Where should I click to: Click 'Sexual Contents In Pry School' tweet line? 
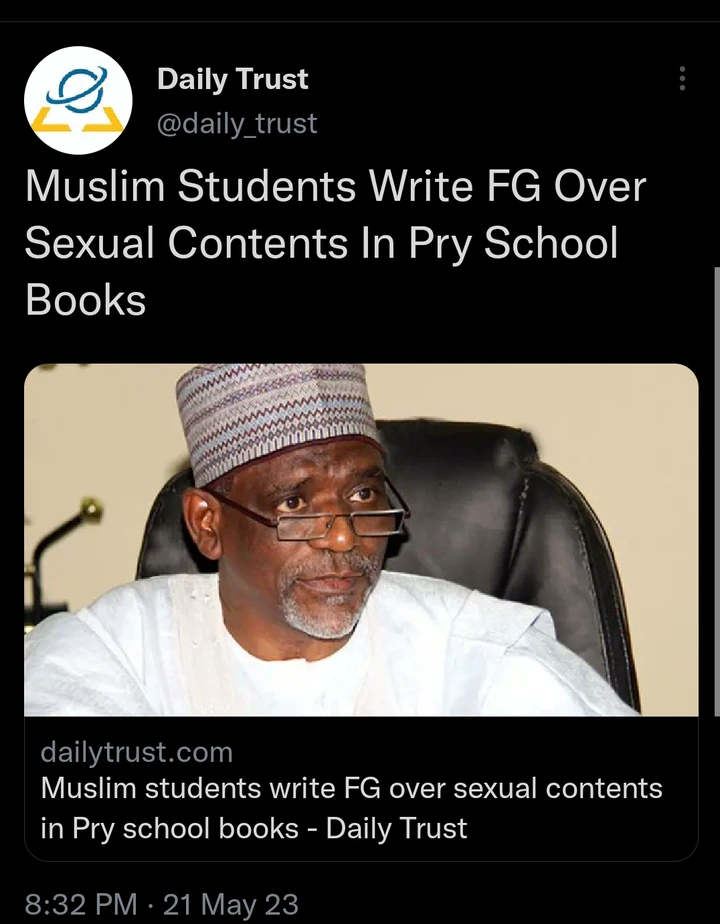(x=321, y=243)
